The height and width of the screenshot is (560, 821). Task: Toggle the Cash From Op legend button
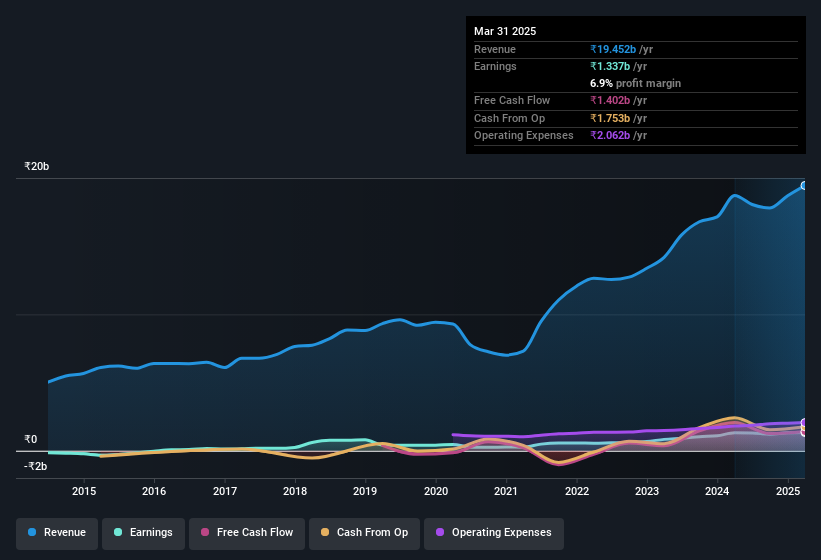364,534
